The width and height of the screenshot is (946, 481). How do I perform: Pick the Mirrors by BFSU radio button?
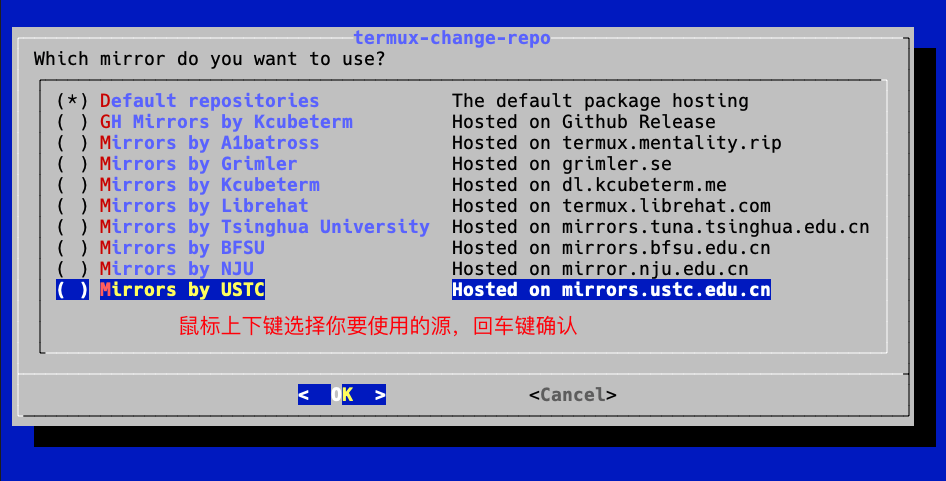[x=72, y=248]
